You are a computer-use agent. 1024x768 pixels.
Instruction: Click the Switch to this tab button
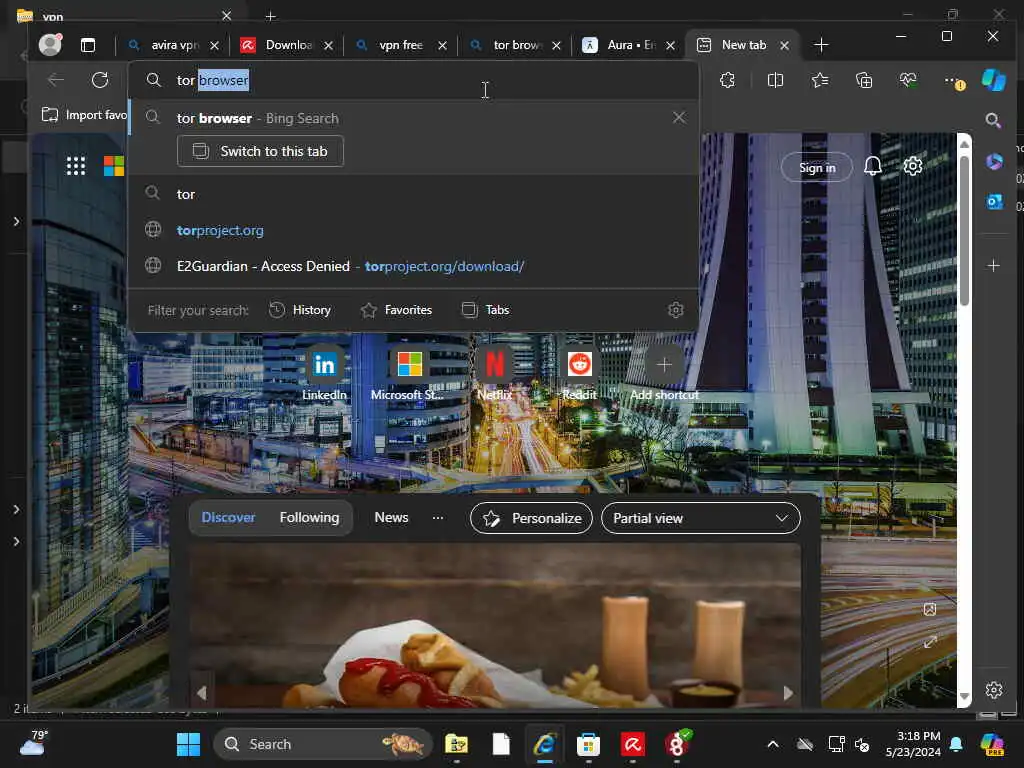tap(260, 152)
